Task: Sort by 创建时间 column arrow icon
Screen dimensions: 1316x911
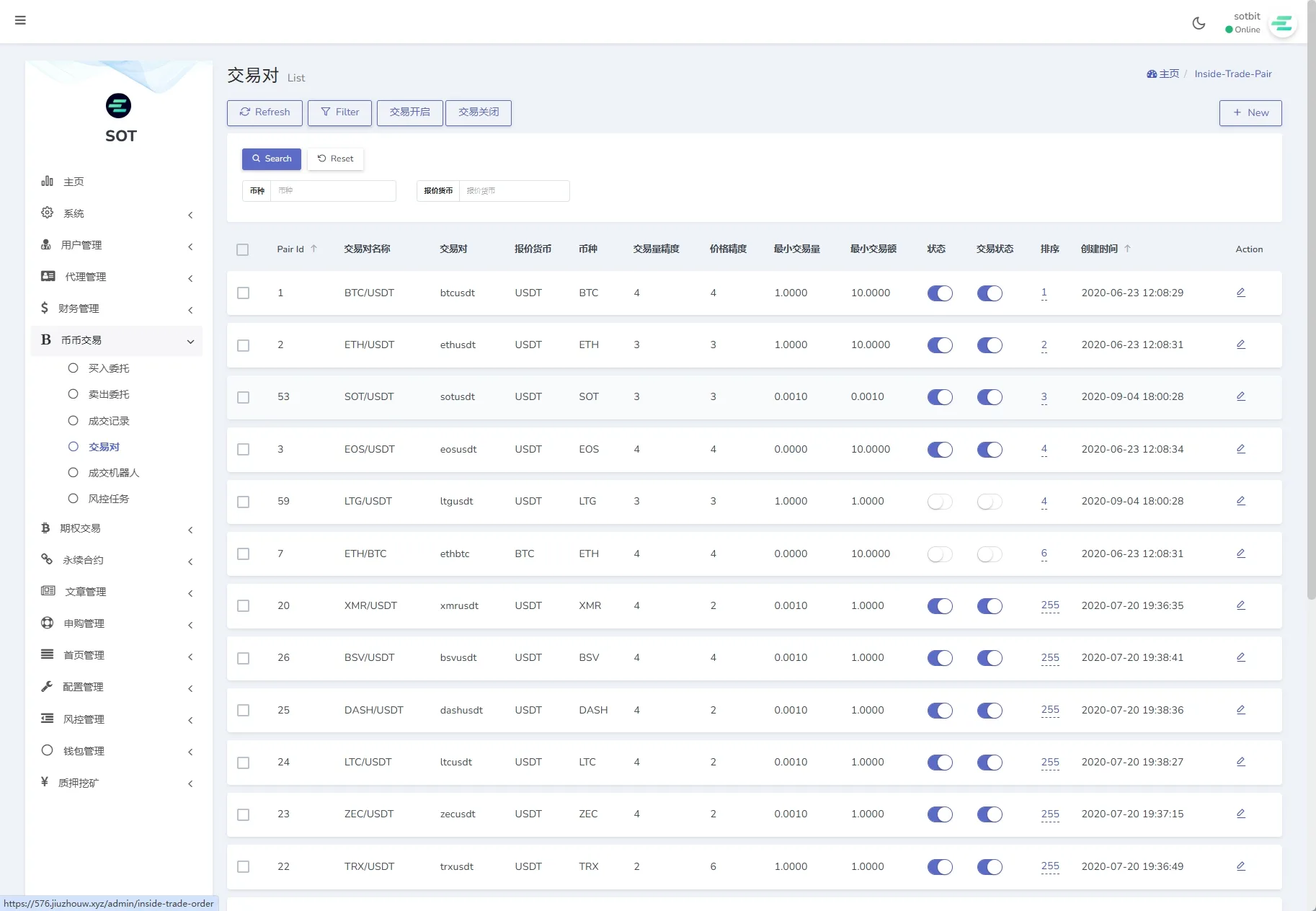Action: 1127,249
